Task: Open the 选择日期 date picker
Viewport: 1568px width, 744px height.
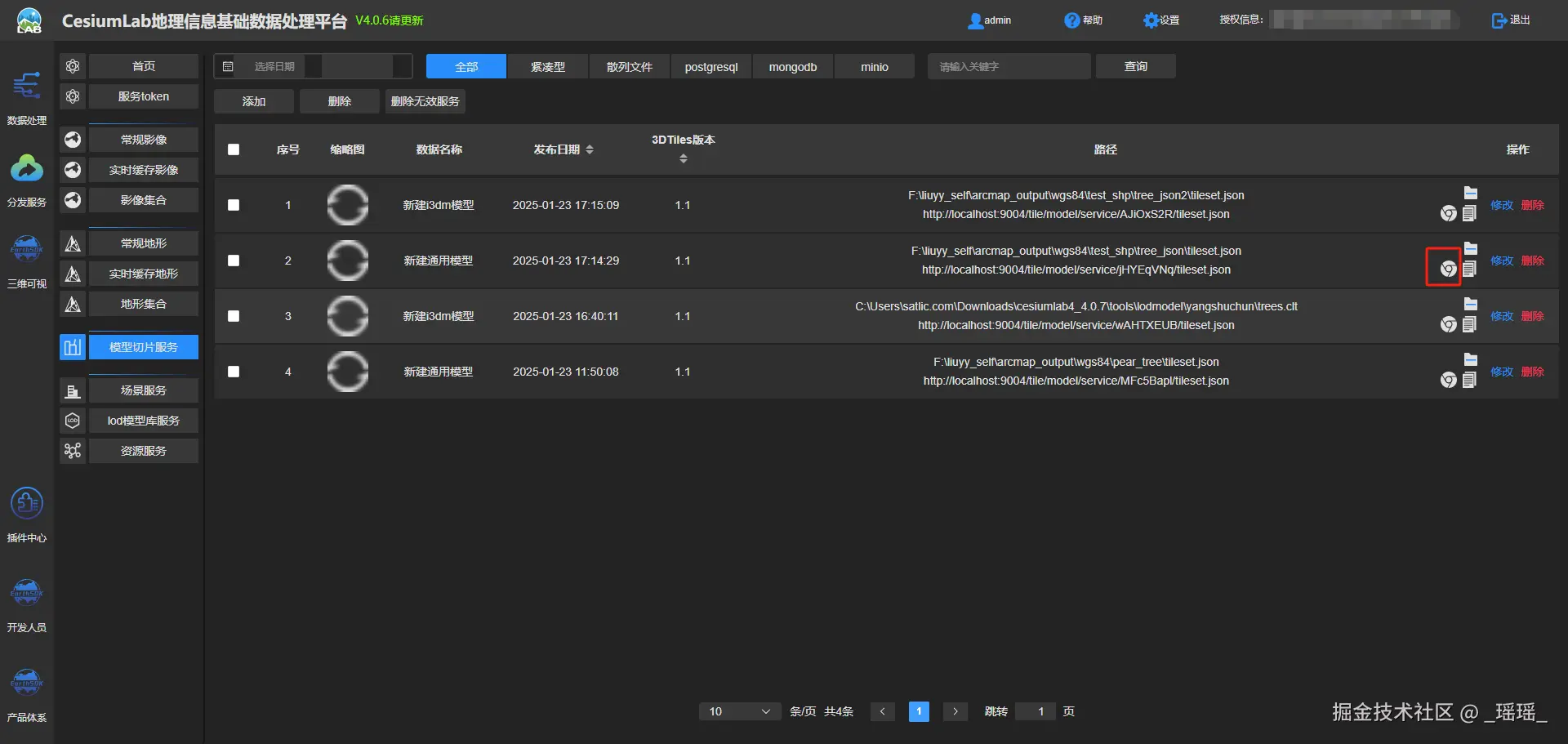Action: 313,66
